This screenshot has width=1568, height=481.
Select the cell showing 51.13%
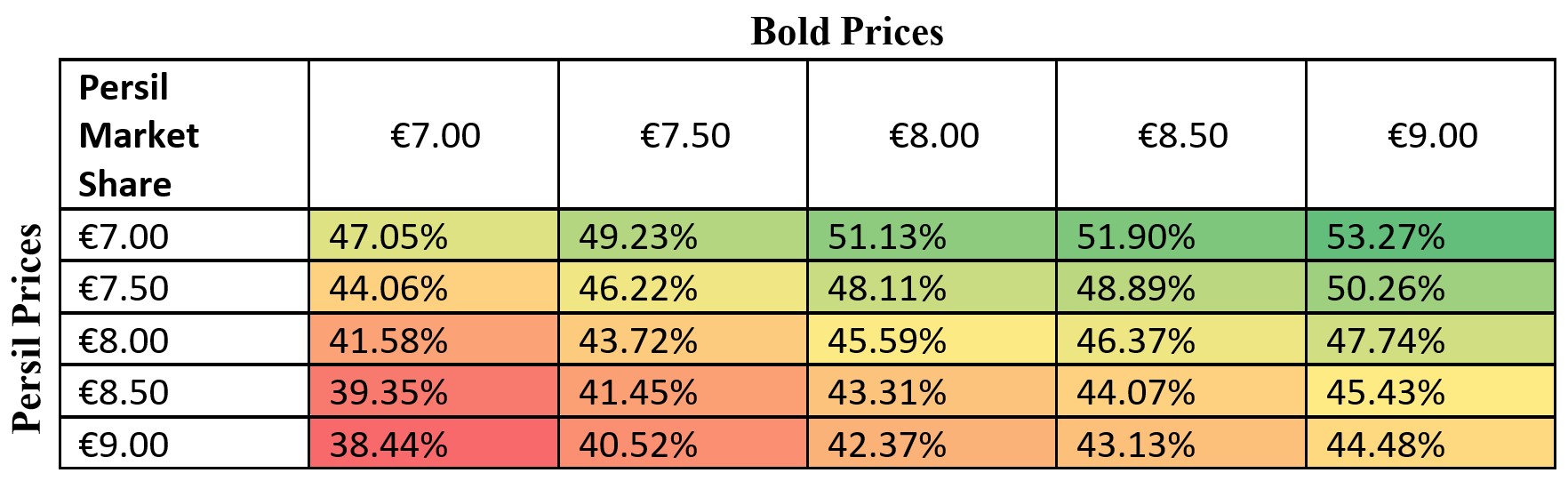point(932,236)
